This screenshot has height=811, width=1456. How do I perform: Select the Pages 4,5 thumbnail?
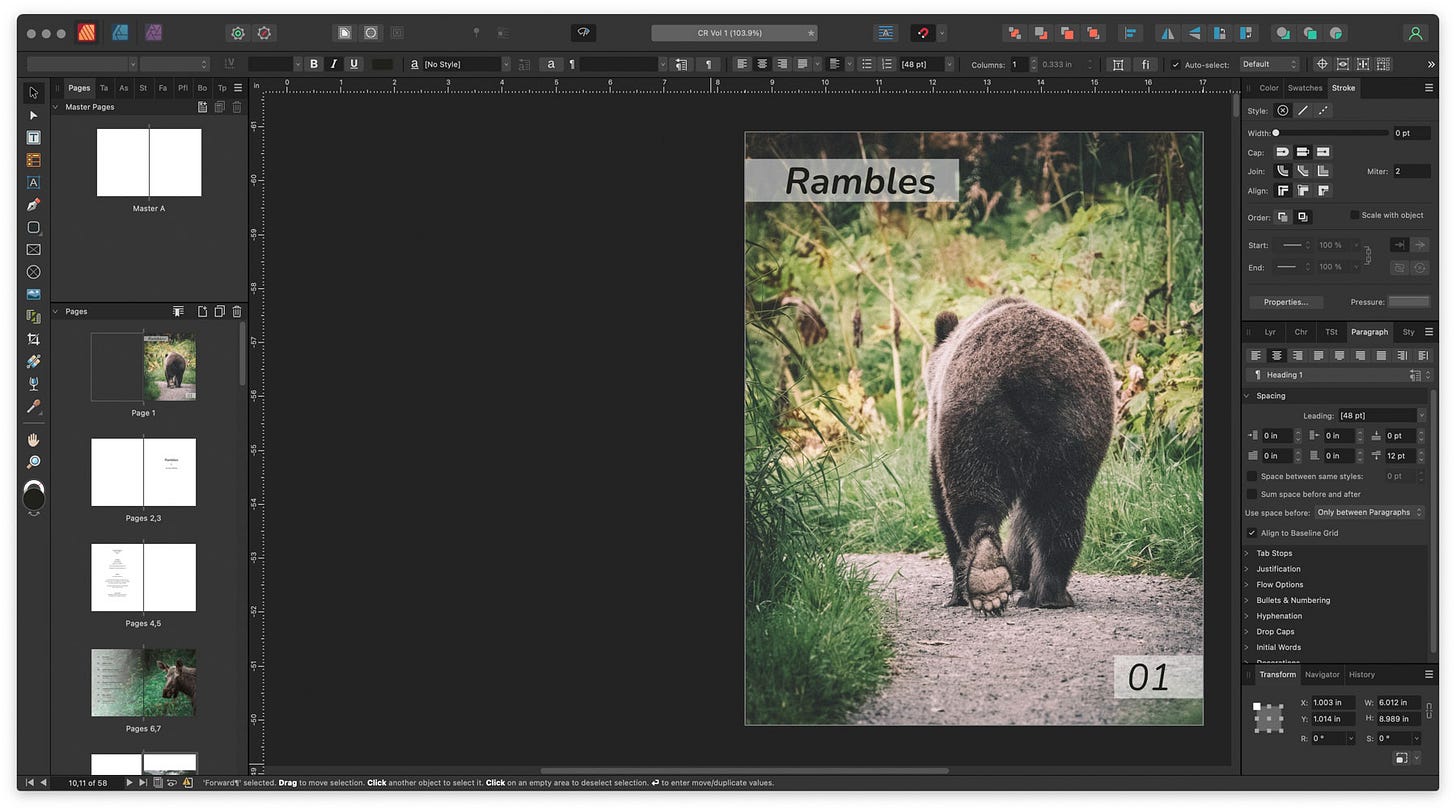pyautogui.click(x=143, y=577)
